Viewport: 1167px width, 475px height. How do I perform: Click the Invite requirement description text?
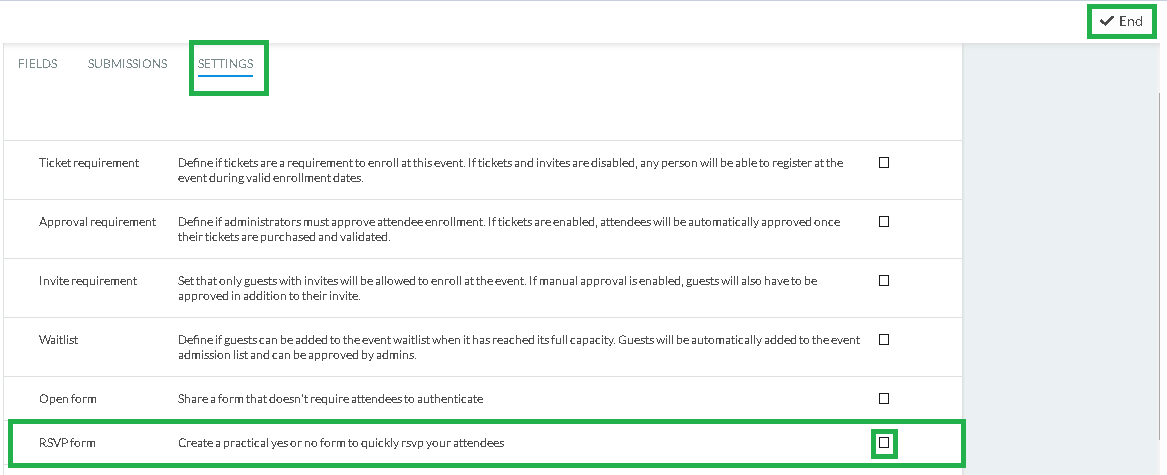(498, 288)
